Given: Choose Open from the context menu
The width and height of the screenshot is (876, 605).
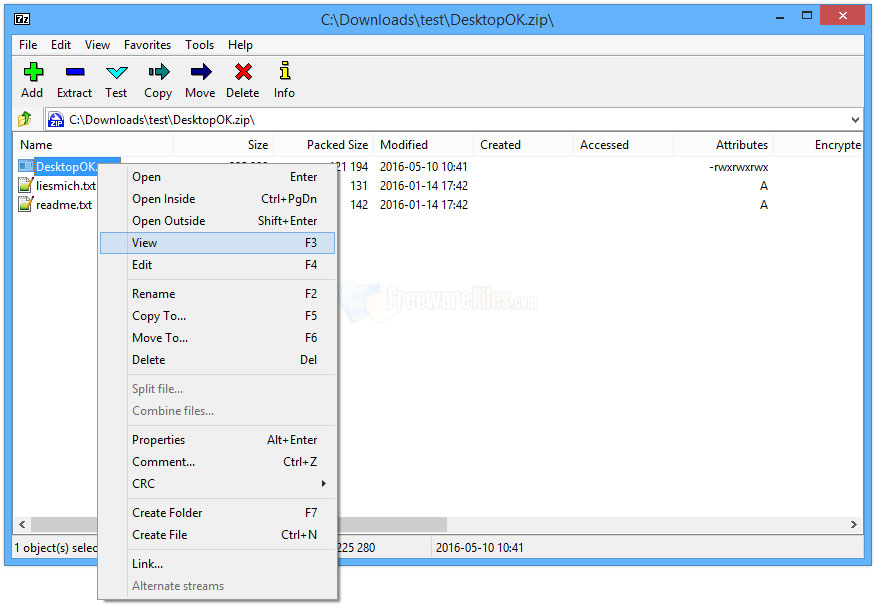Looking at the screenshot, I should [218, 177].
